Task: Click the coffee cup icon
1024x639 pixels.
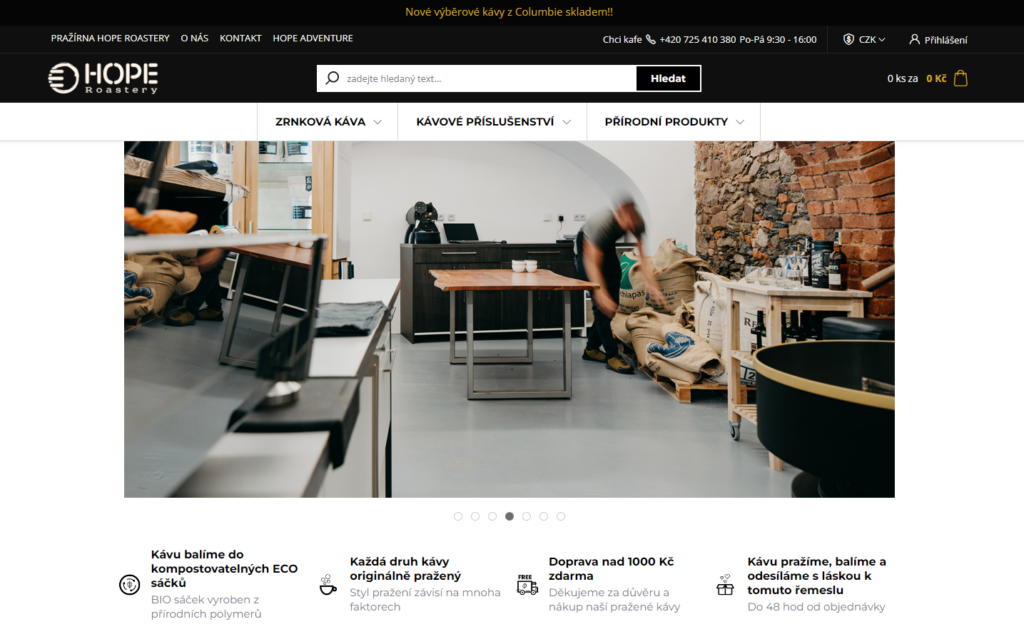Action: (328, 584)
